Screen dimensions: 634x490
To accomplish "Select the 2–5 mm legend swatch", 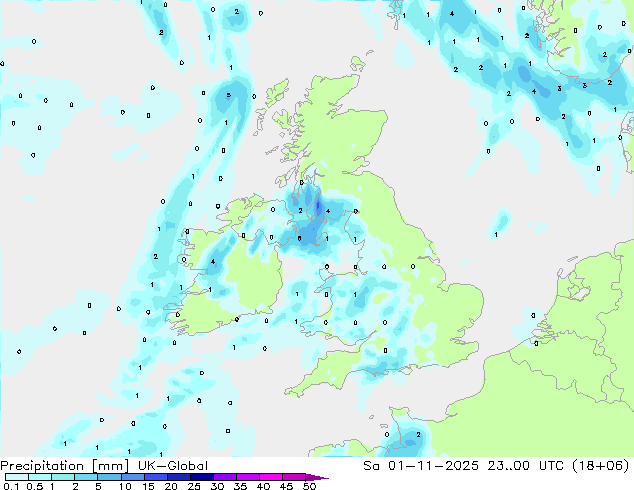I will pos(86,477).
